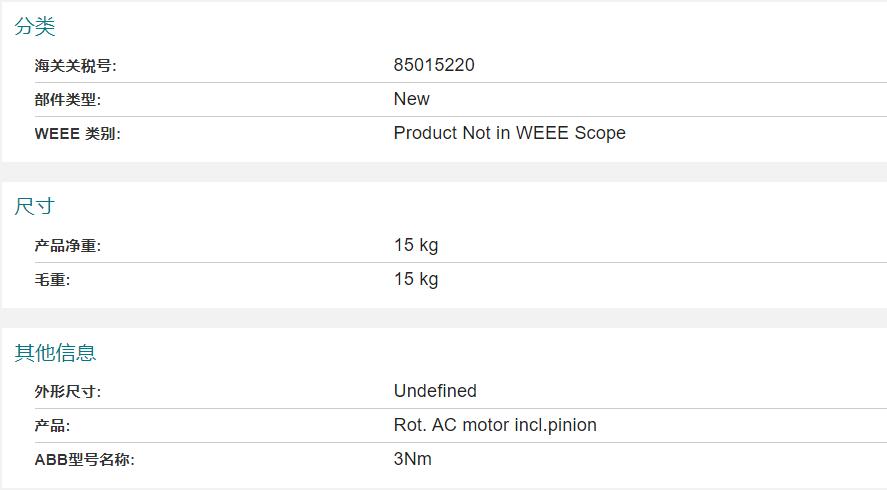Click the ABB型号名称 label
The height and width of the screenshot is (490, 887).
[84, 460]
